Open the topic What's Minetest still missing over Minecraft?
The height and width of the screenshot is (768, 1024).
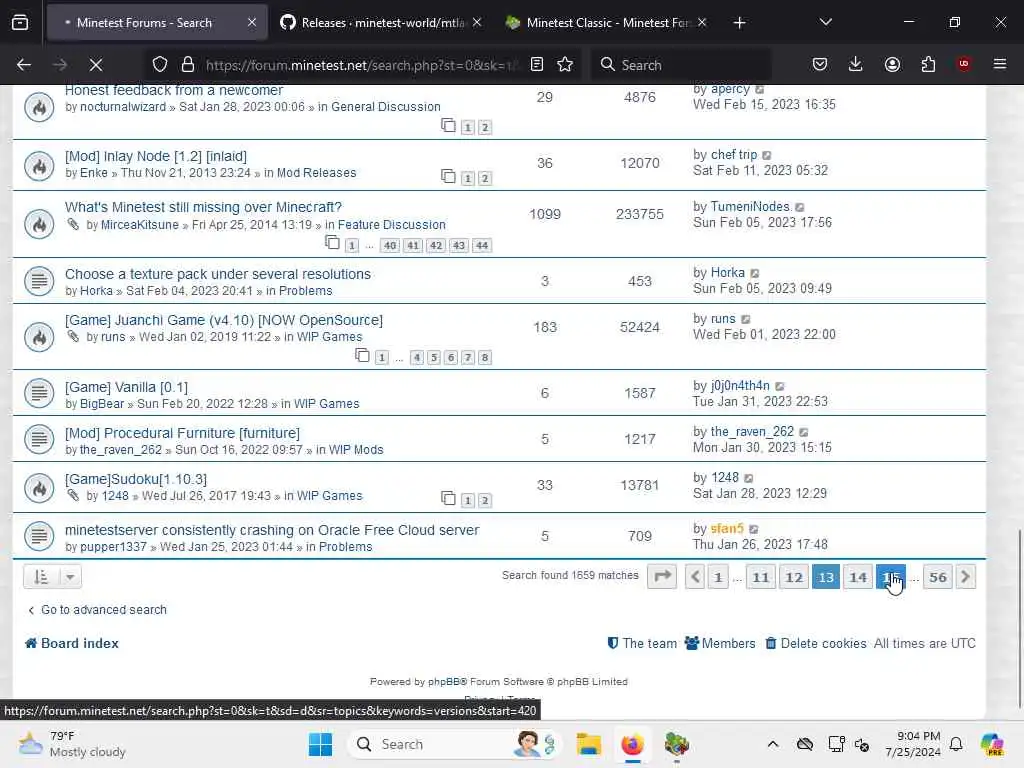click(x=203, y=207)
